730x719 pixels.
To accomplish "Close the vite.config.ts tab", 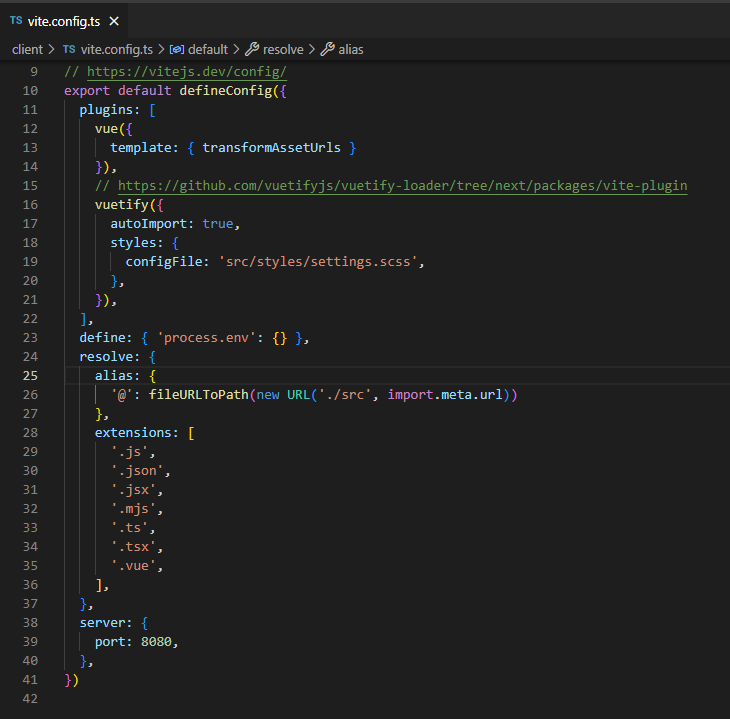I will point(114,21).
